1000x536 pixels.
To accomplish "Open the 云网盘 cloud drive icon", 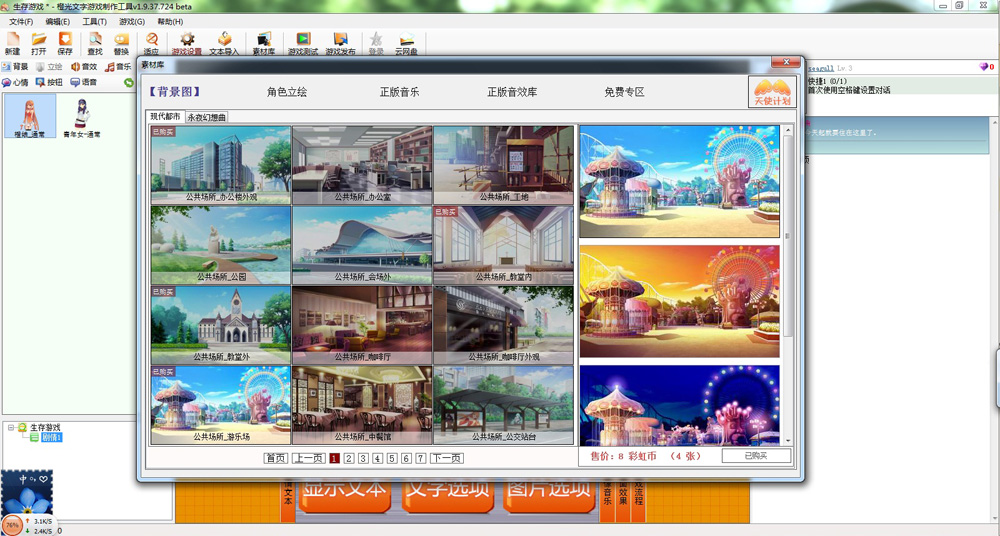I will click(x=406, y=43).
